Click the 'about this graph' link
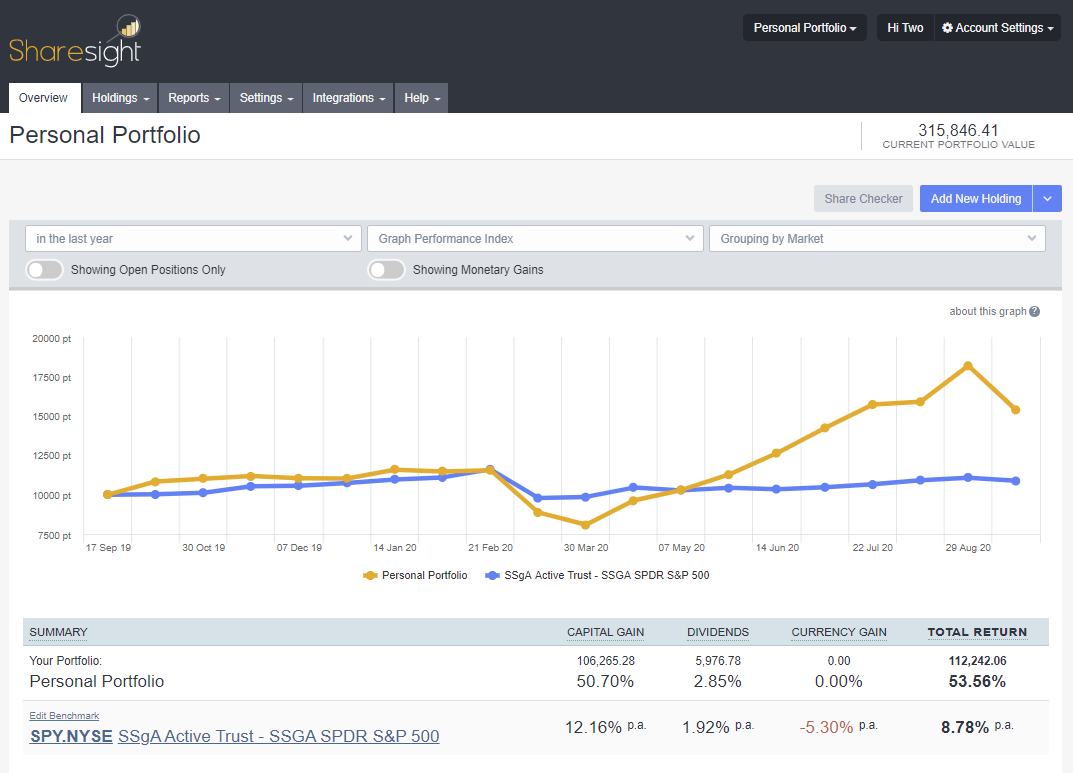 [x=987, y=311]
